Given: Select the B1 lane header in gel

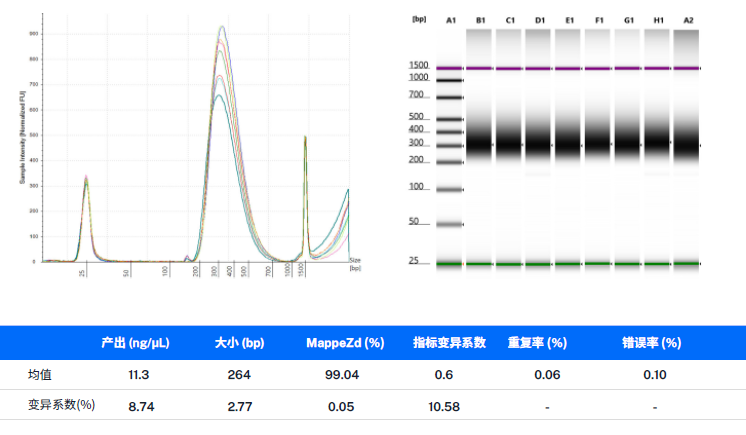Looking at the screenshot, I should (480, 19).
